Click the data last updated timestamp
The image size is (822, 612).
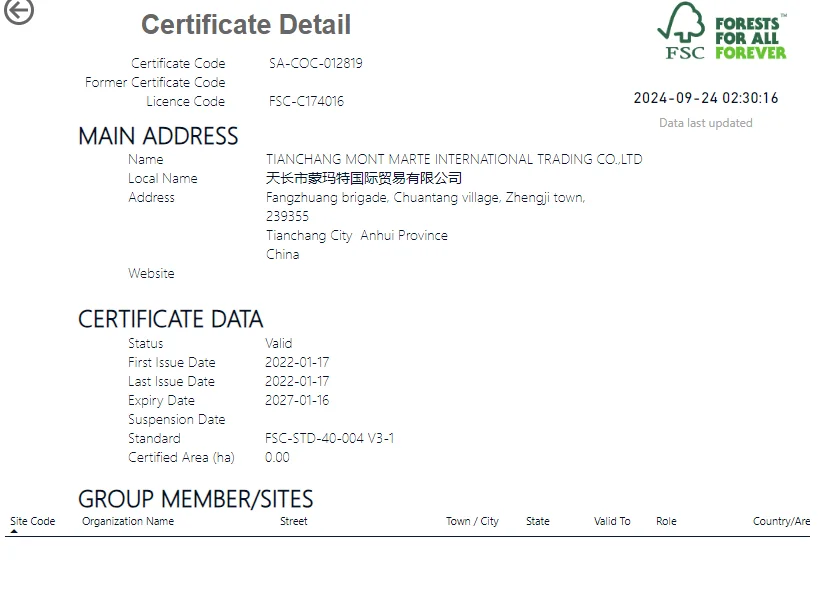tap(705, 98)
